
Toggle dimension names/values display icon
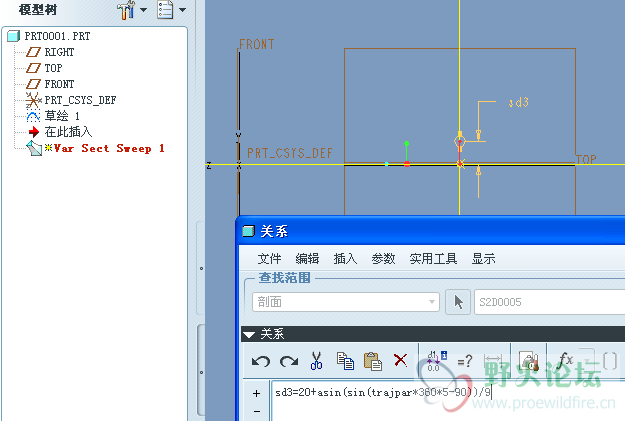pyautogui.click(x=436, y=361)
